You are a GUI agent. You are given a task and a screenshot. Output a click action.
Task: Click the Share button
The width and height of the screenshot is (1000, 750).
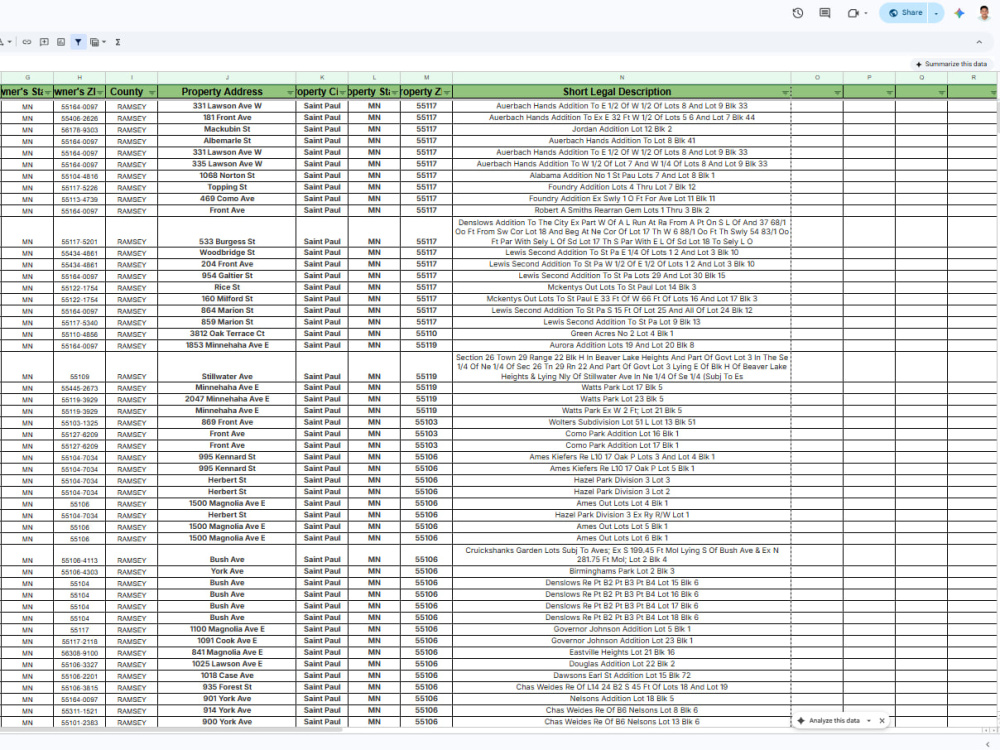click(x=904, y=13)
